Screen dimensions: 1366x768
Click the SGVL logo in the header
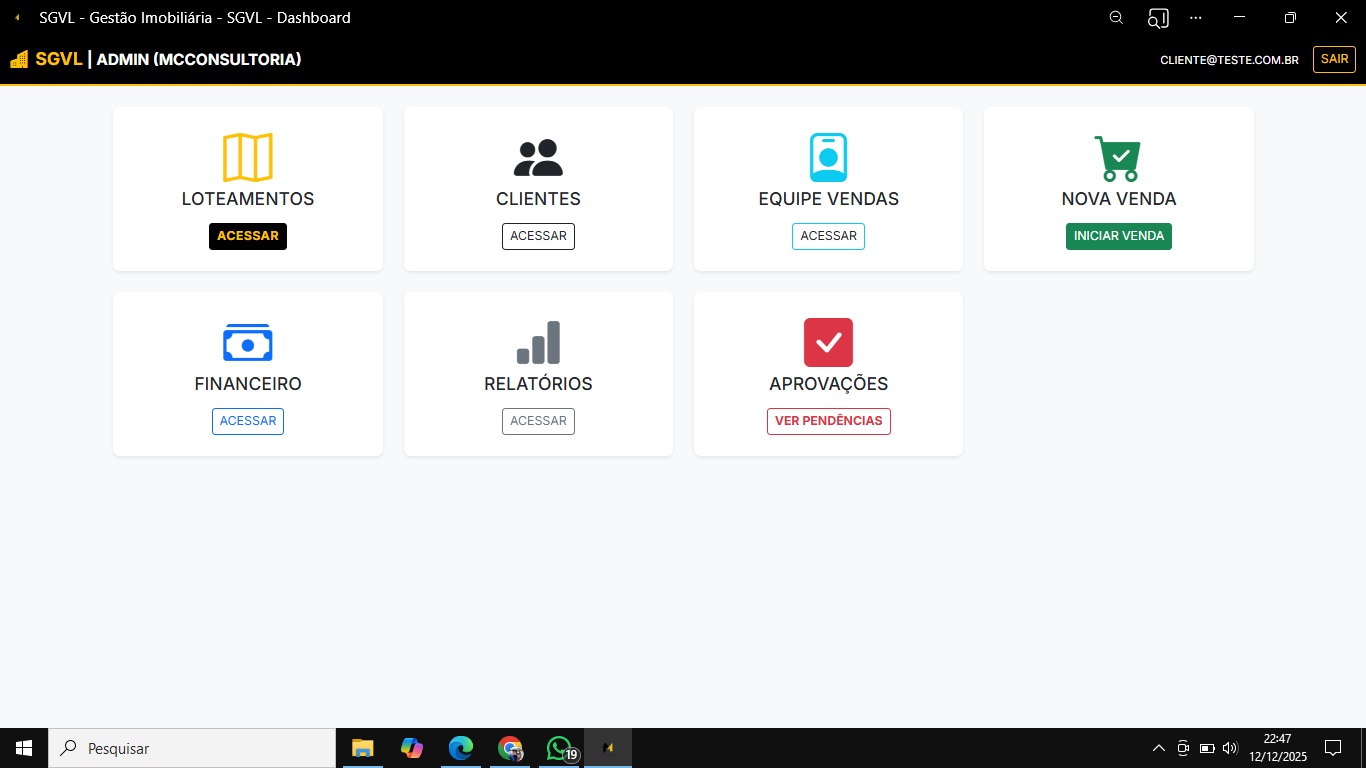coord(46,59)
